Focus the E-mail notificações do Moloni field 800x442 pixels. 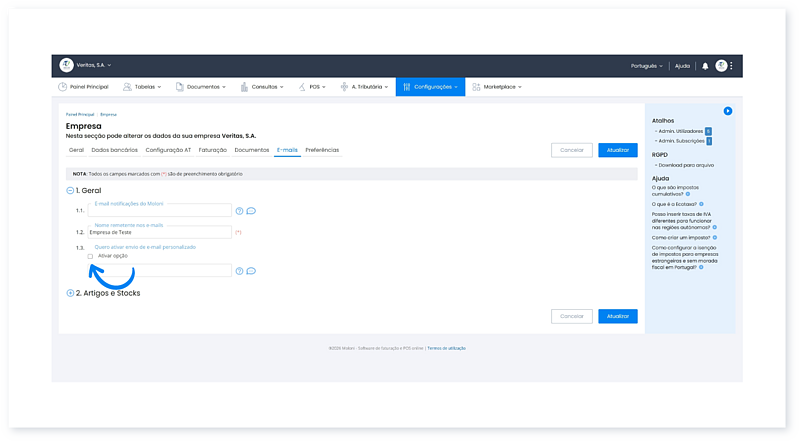160,210
